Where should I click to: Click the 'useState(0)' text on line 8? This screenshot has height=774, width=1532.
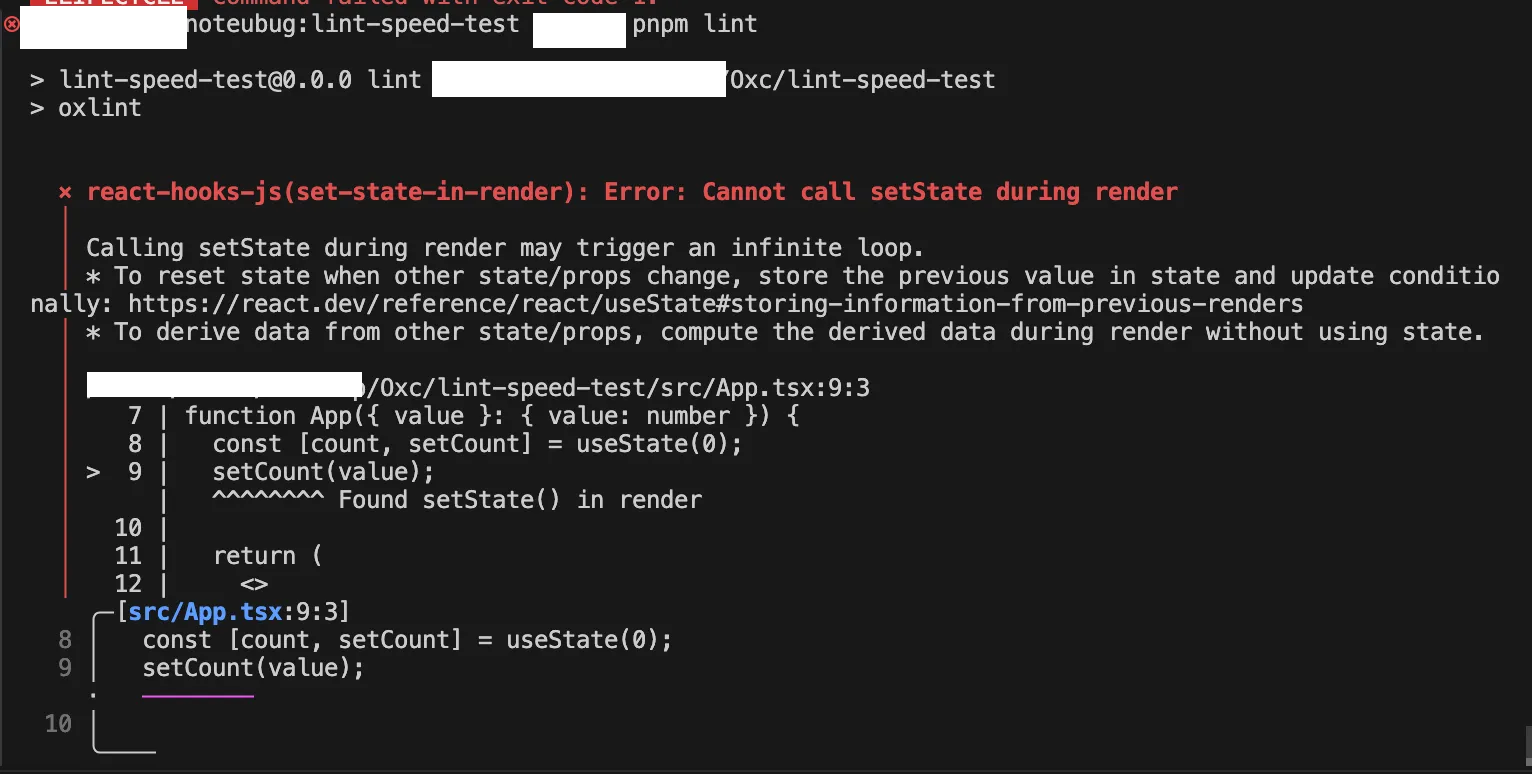660,444
